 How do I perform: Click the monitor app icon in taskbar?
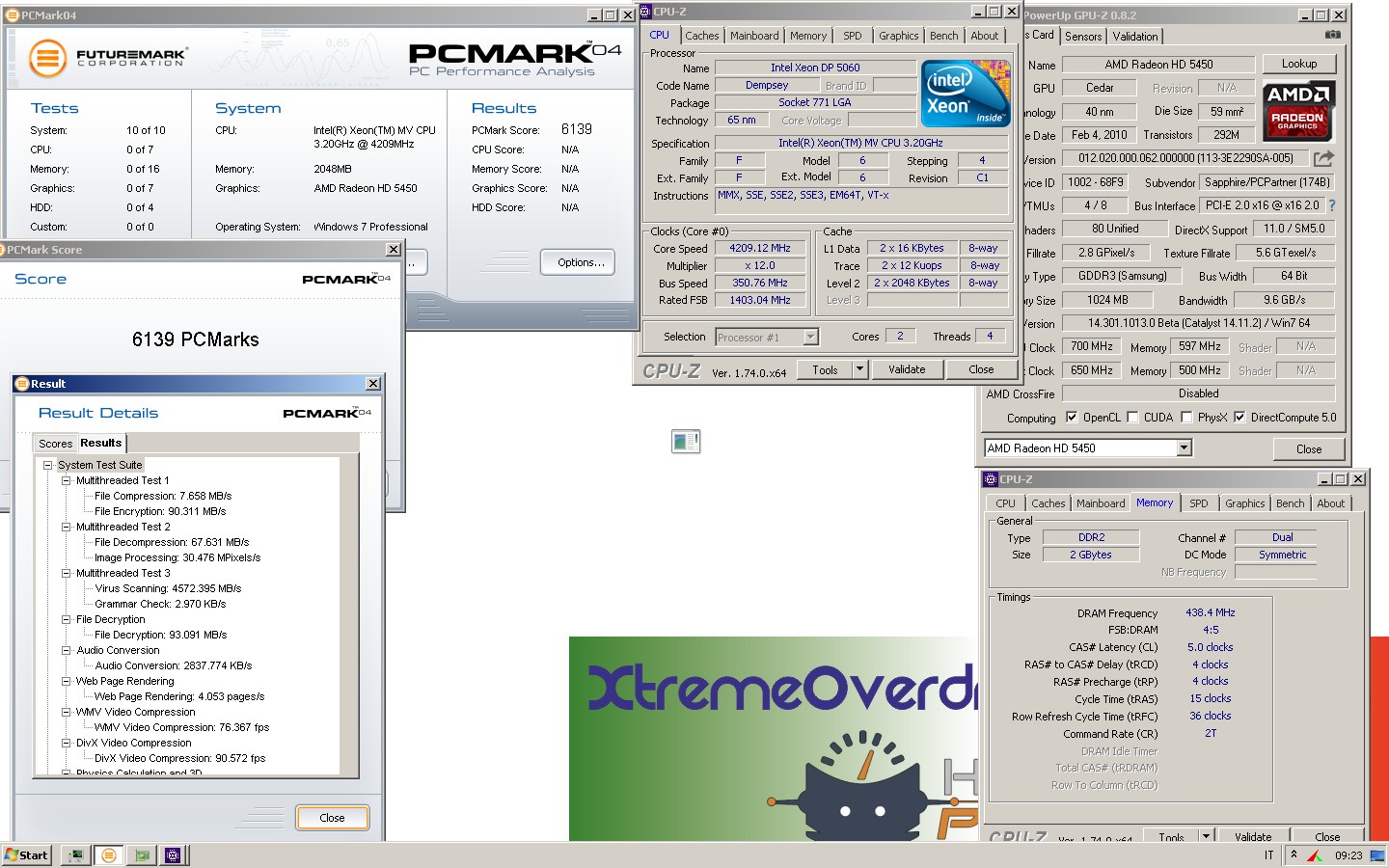[x=76, y=854]
